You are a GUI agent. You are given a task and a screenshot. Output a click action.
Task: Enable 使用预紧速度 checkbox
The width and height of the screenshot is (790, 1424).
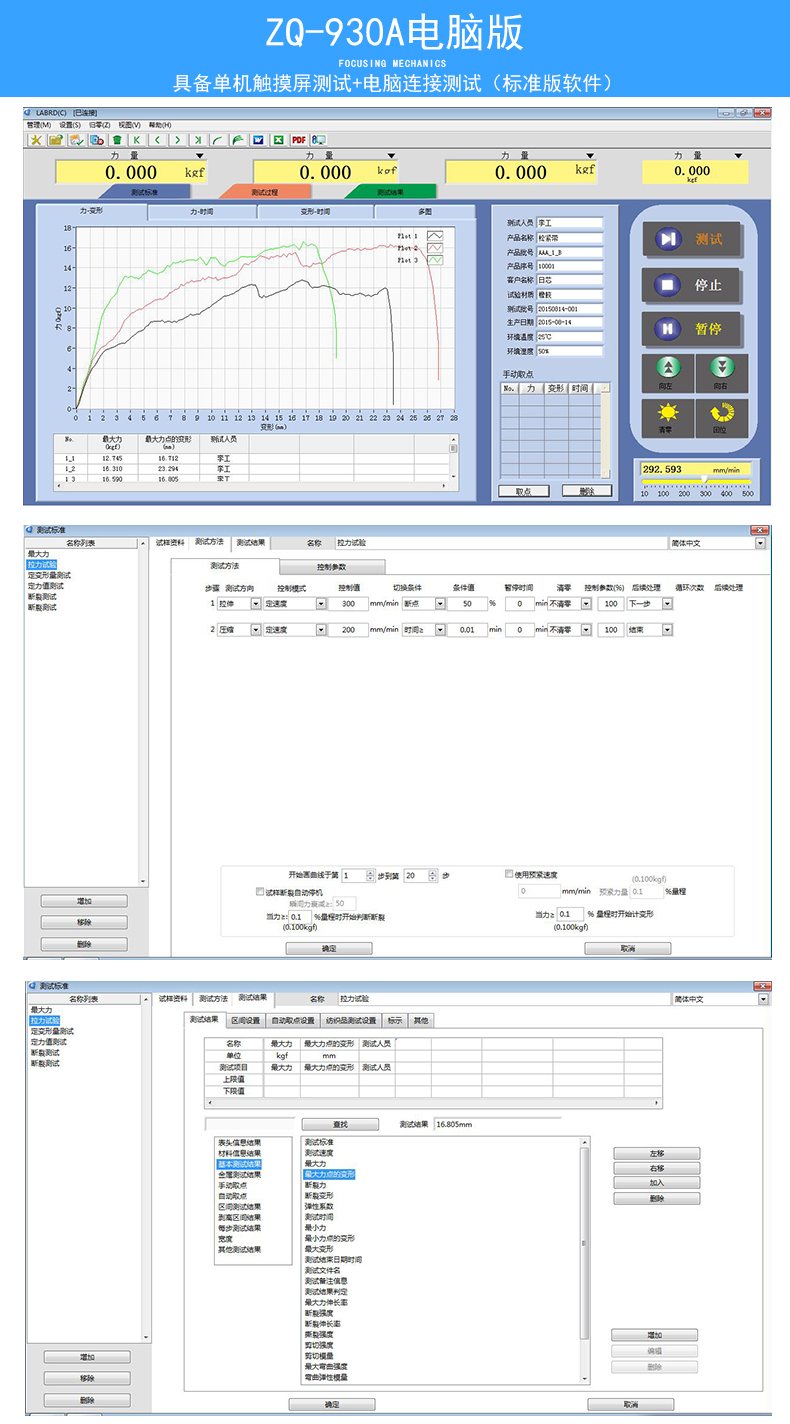tap(509, 874)
